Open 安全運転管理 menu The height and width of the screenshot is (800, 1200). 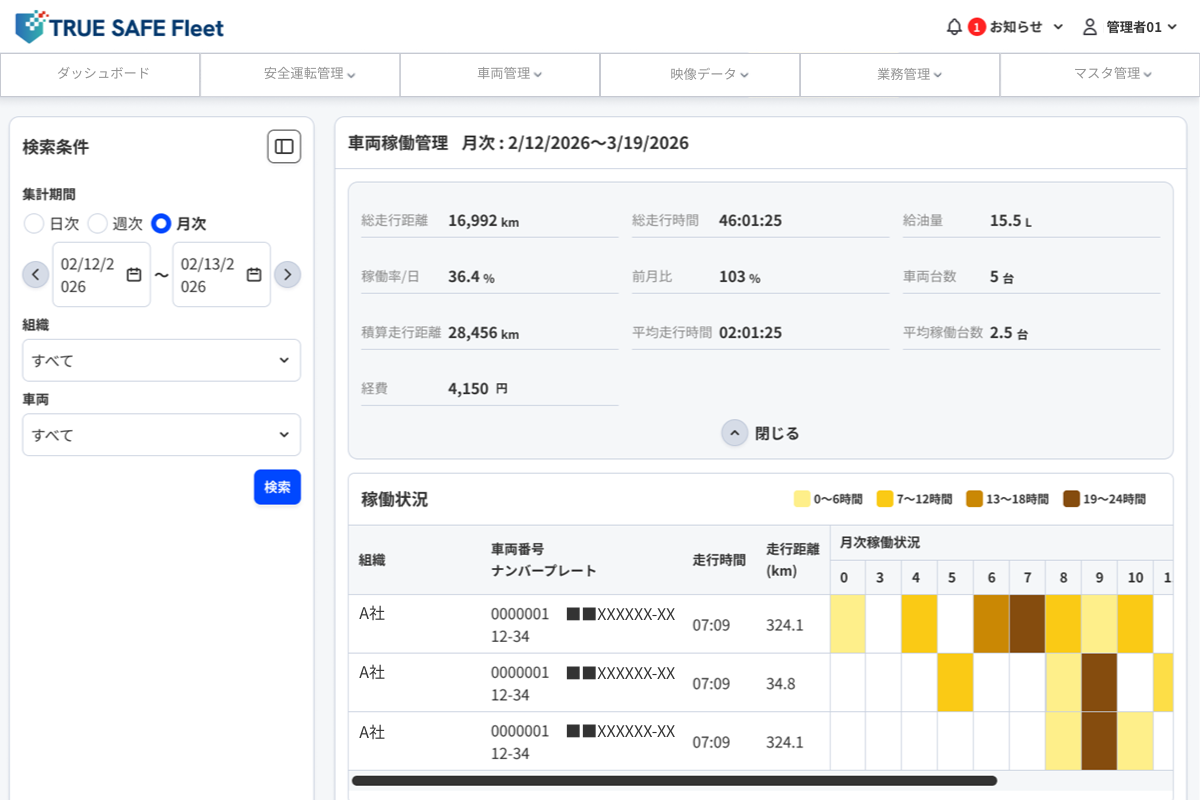click(300, 74)
